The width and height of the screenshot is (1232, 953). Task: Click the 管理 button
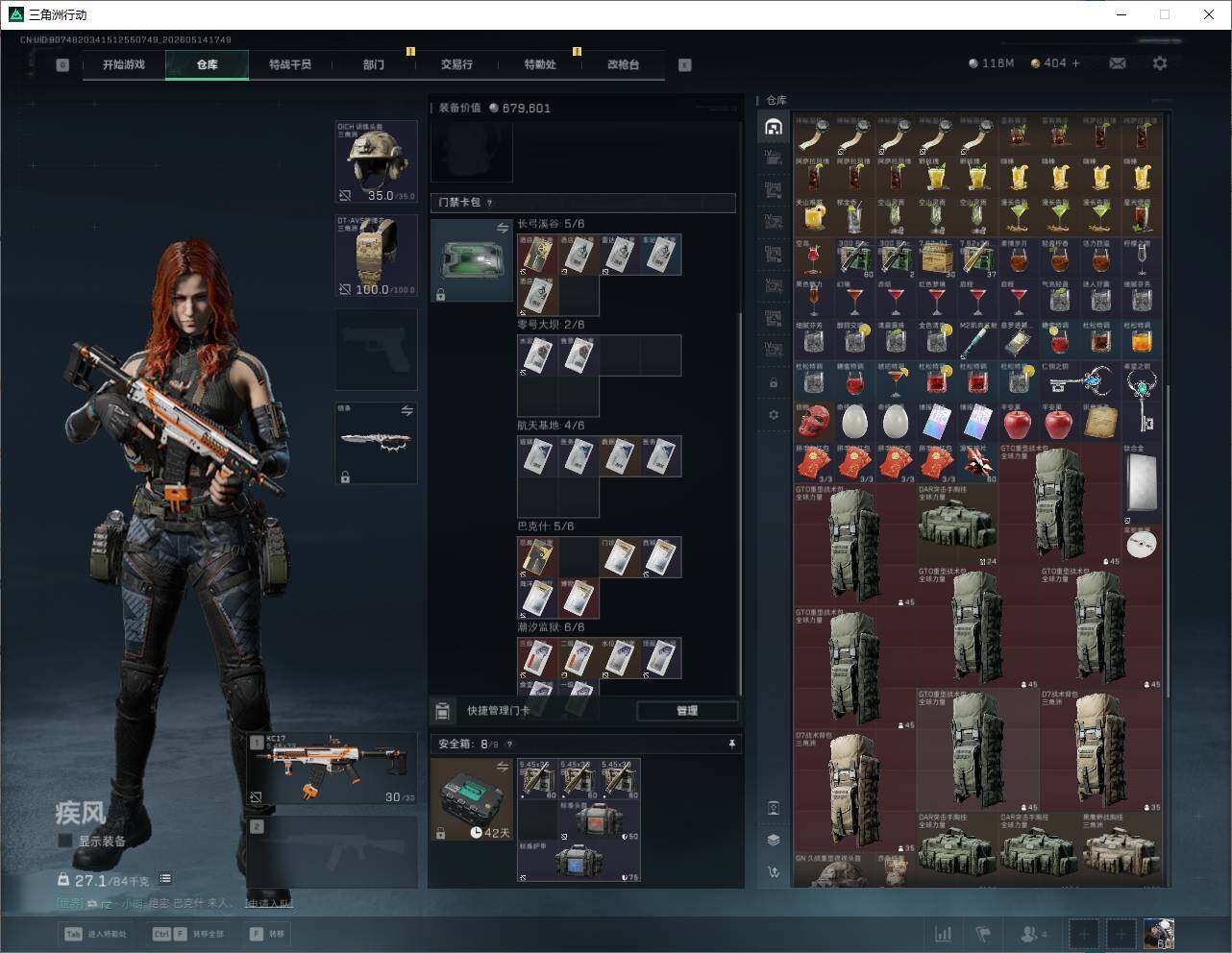coord(687,711)
